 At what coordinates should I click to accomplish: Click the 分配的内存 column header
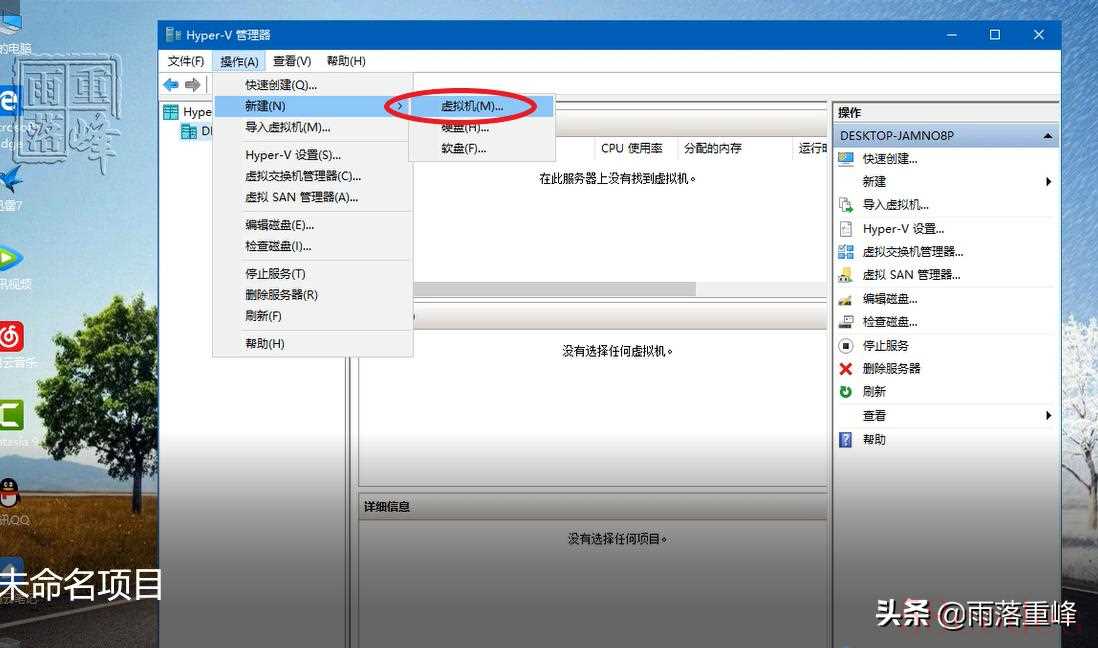point(713,149)
